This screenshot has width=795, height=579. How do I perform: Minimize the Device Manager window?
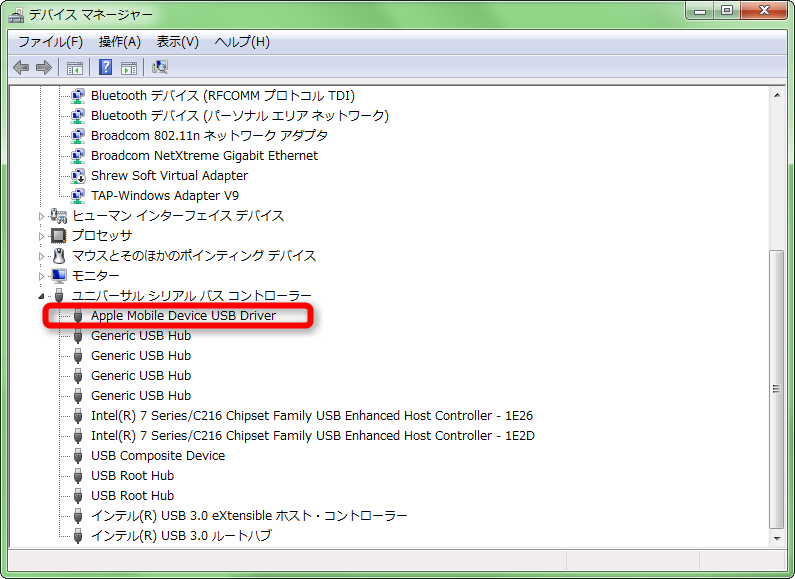tap(700, 11)
